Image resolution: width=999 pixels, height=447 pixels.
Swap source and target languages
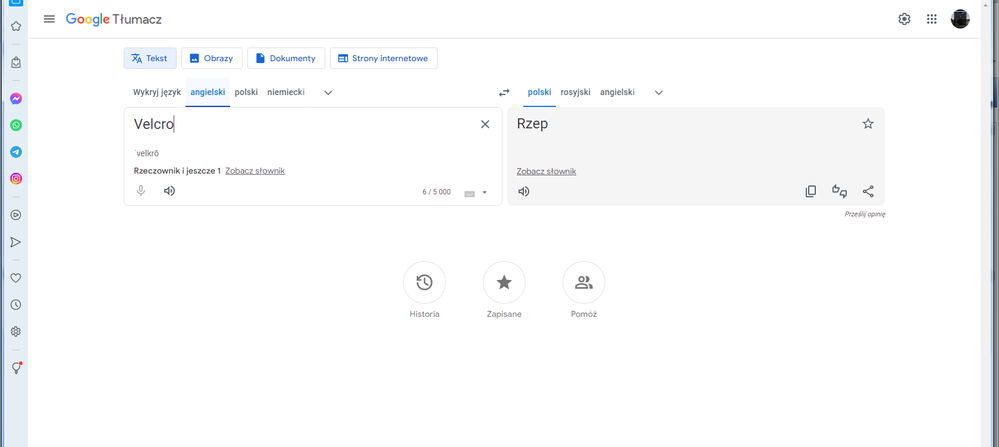point(504,92)
